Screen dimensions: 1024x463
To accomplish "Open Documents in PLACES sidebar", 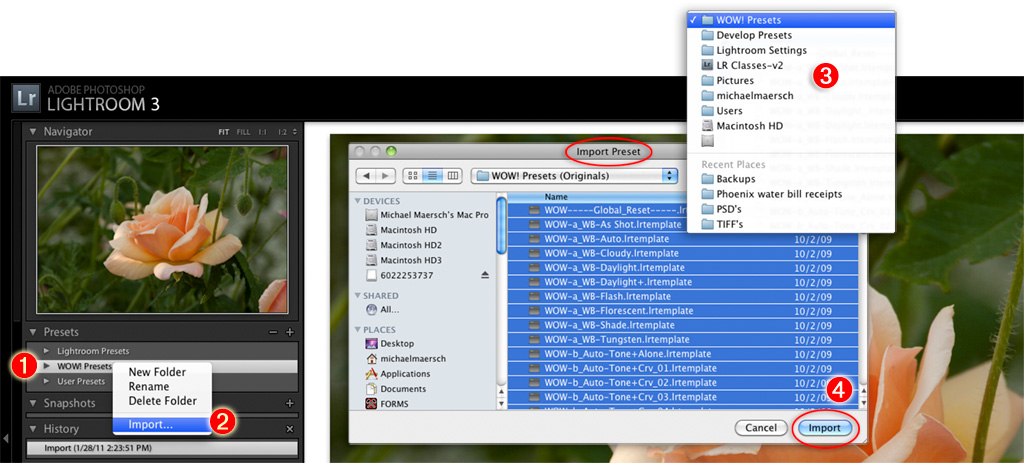I will click(x=396, y=389).
